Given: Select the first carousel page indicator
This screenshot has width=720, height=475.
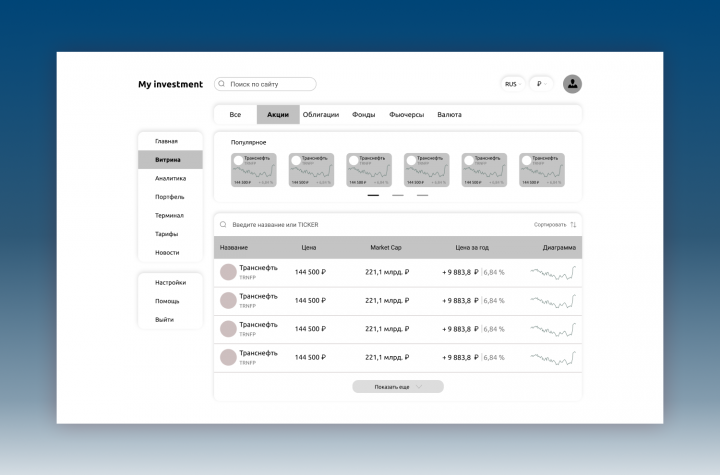Looking at the screenshot, I should click(373, 195).
